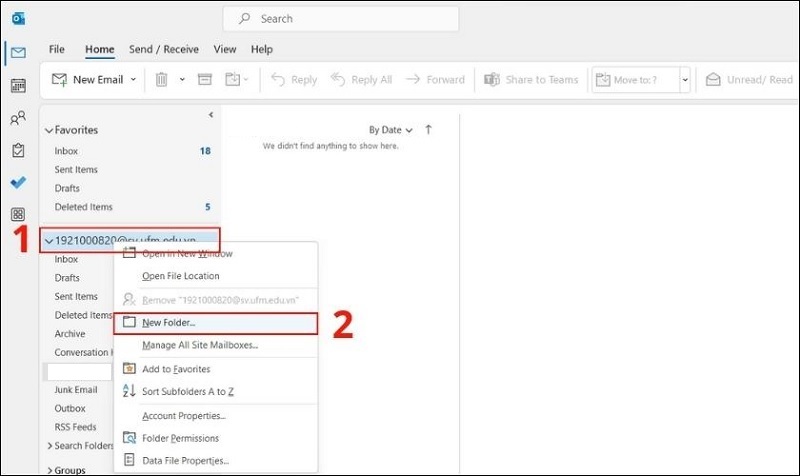Toggle Unread/Read status button
Image resolution: width=800 pixels, height=476 pixels.
[x=750, y=80]
